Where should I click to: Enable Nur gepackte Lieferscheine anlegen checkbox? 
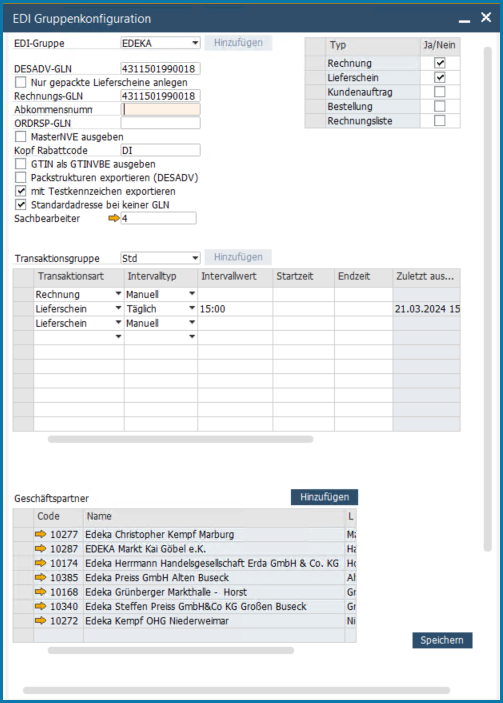(21, 82)
